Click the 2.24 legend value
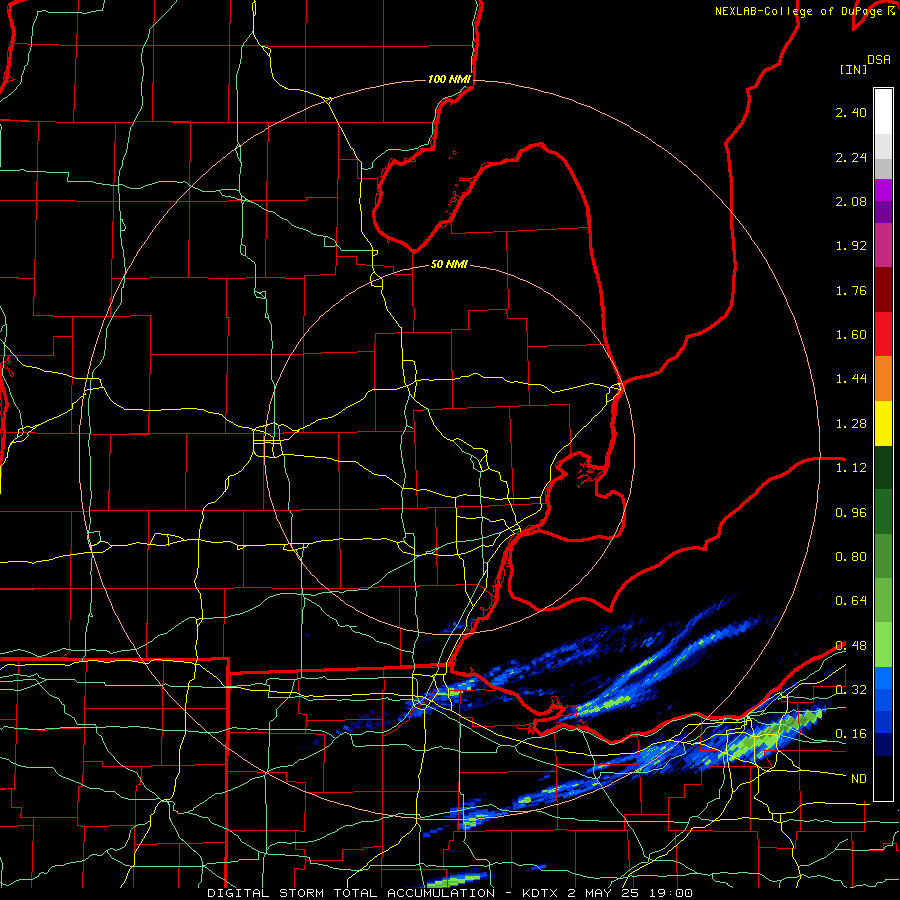 tap(851, 157)
